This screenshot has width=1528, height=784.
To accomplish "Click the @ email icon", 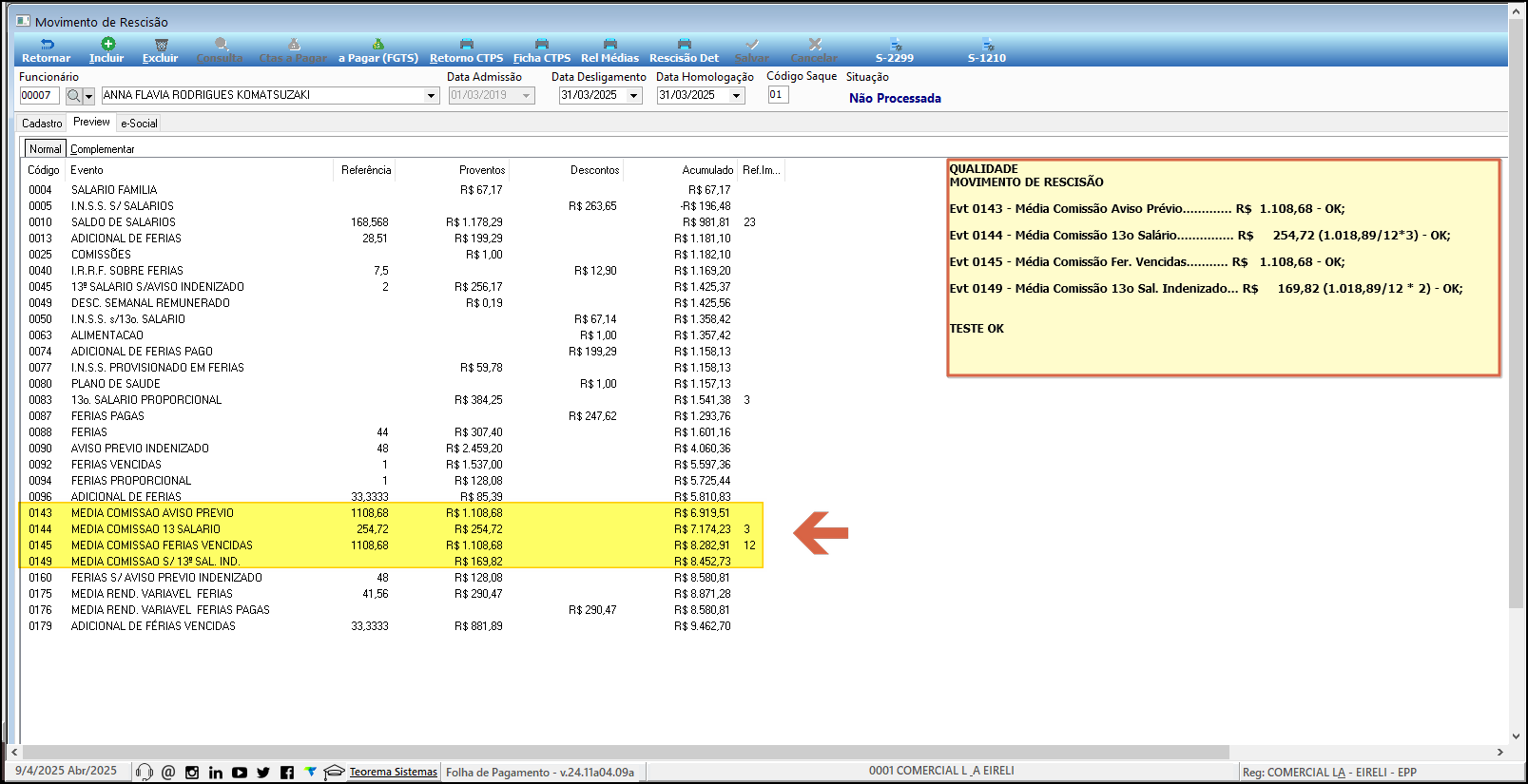I will click(x=168, y=772).
